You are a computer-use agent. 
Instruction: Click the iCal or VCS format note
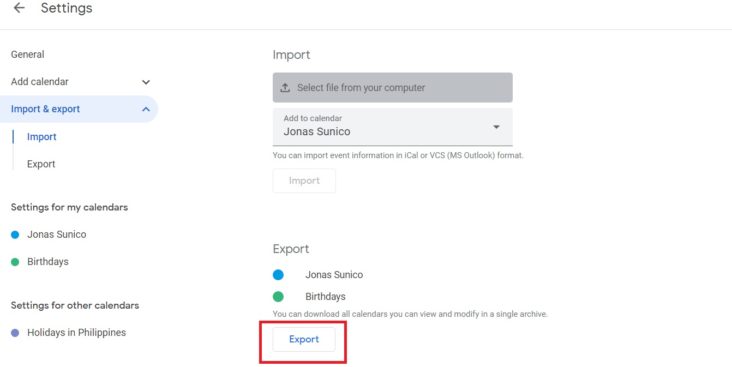[x=398, y=155]
